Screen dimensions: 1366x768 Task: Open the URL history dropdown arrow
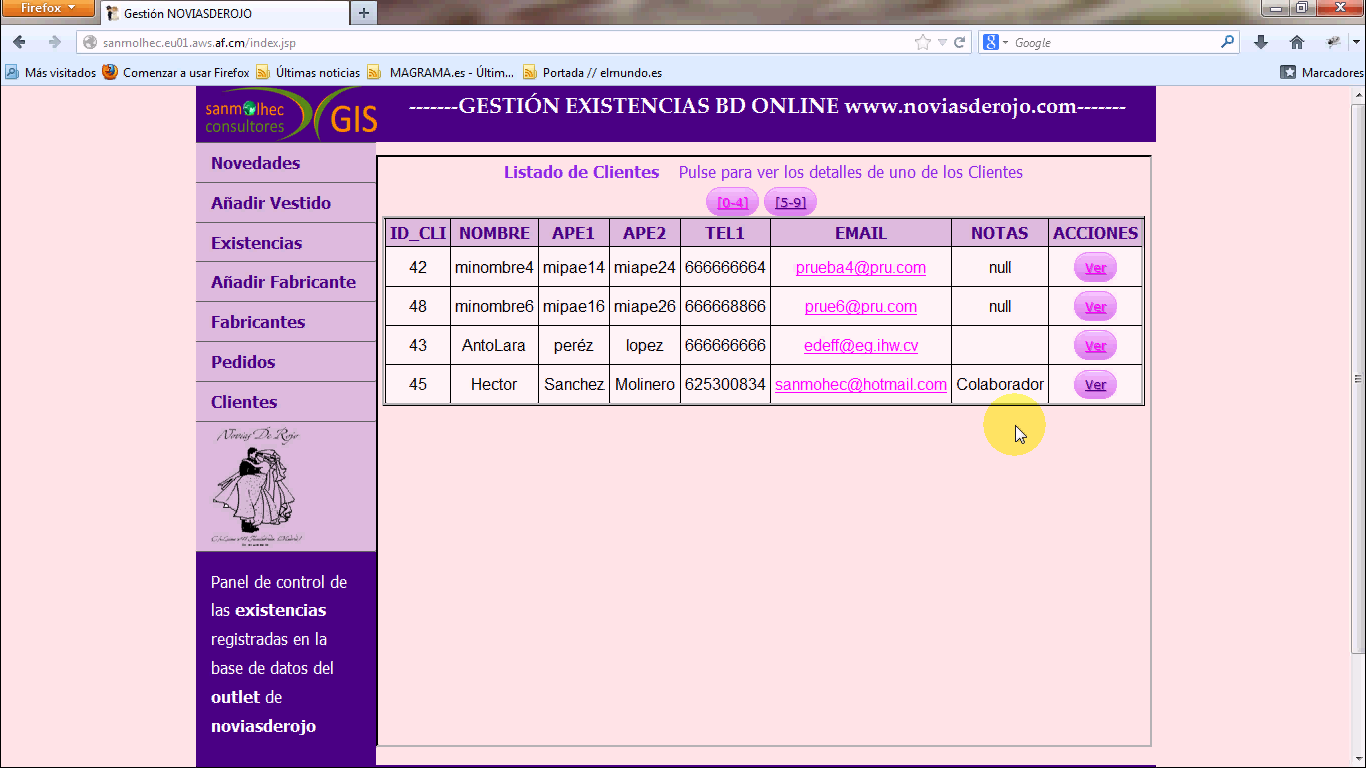pyautogui.click(x=942, y=42)
